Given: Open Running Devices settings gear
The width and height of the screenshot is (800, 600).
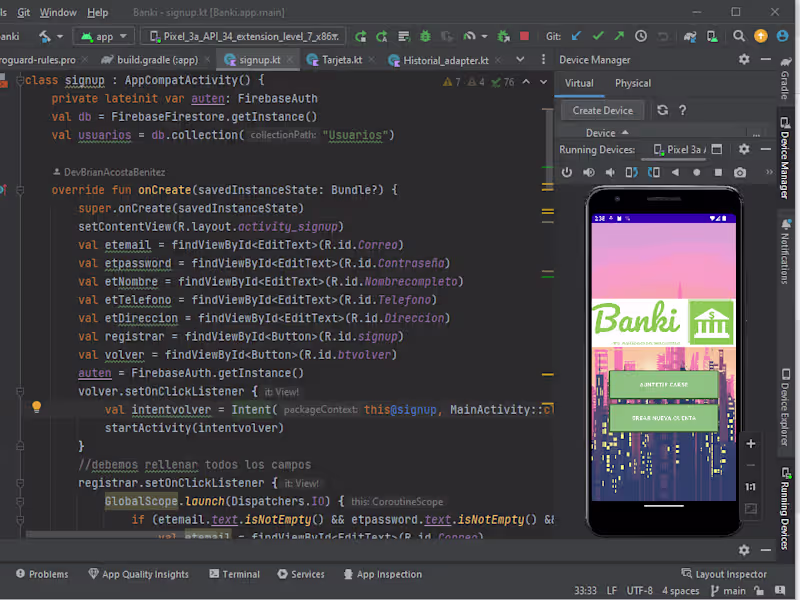Looking at the screenshot, I should 744,149.
